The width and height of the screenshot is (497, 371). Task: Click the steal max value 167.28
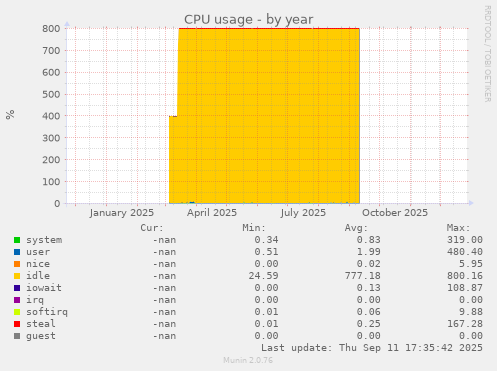click(x=465, y=324)
